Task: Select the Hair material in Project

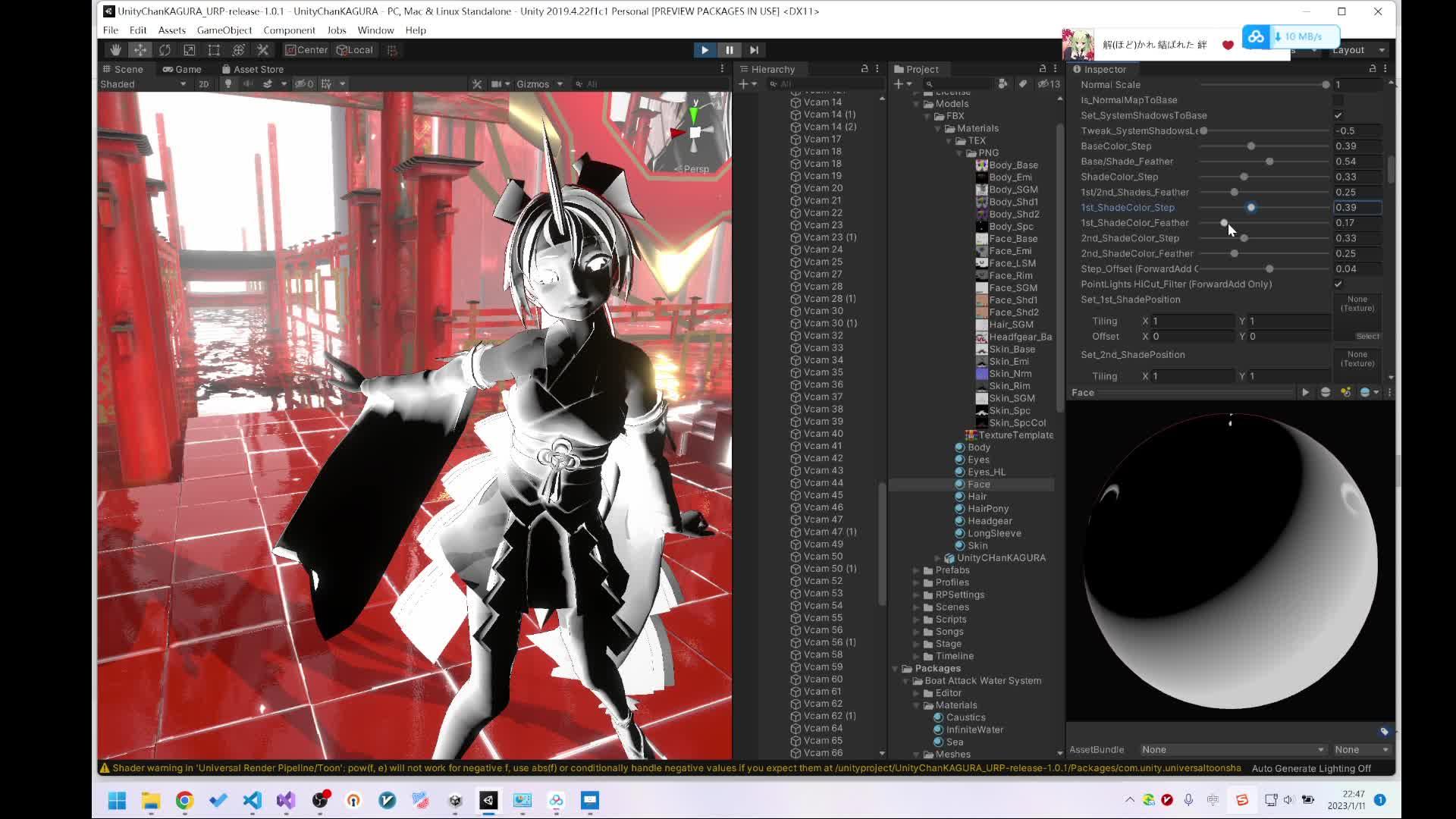Action: 977,497
